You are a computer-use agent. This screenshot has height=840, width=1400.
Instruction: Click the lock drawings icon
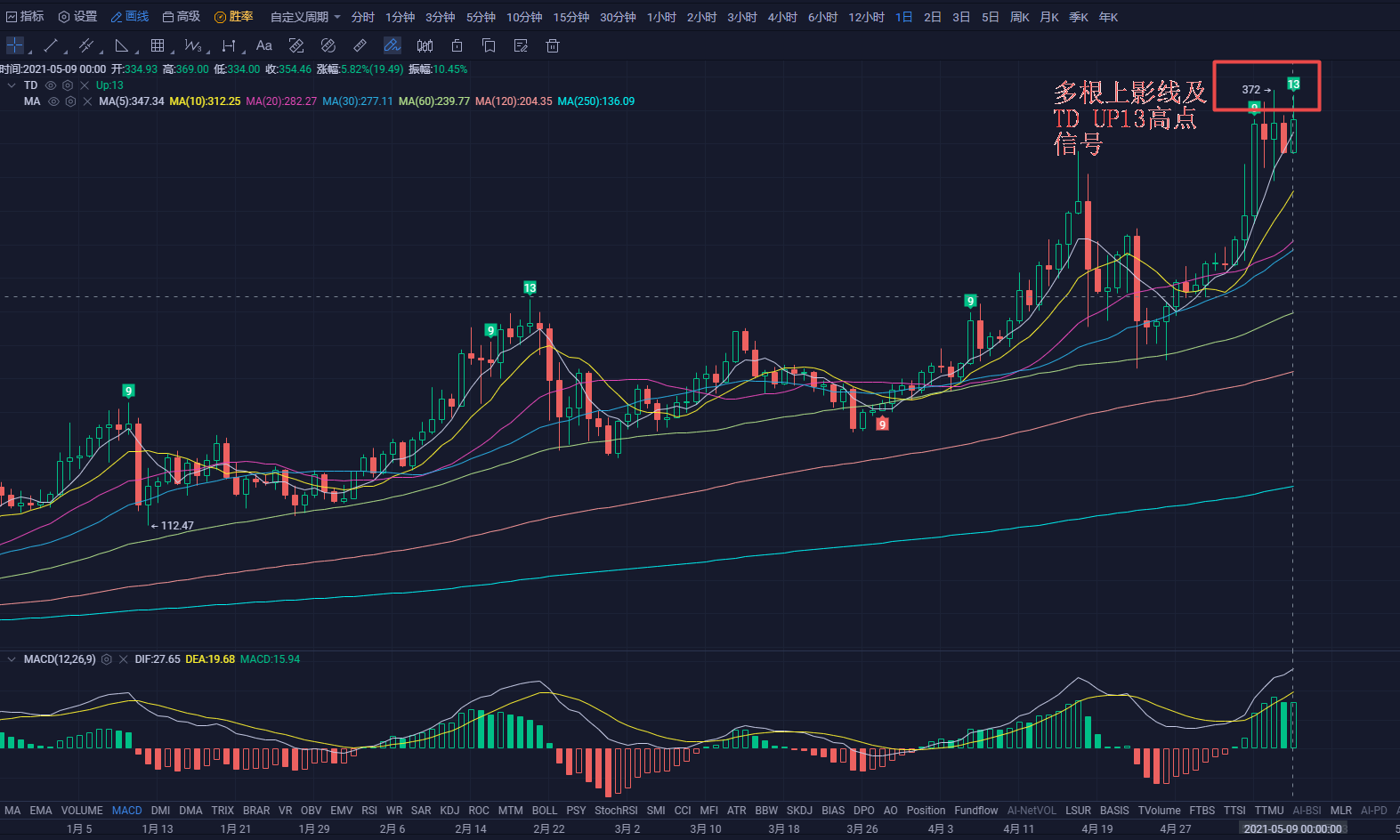[x=457, y=45]
